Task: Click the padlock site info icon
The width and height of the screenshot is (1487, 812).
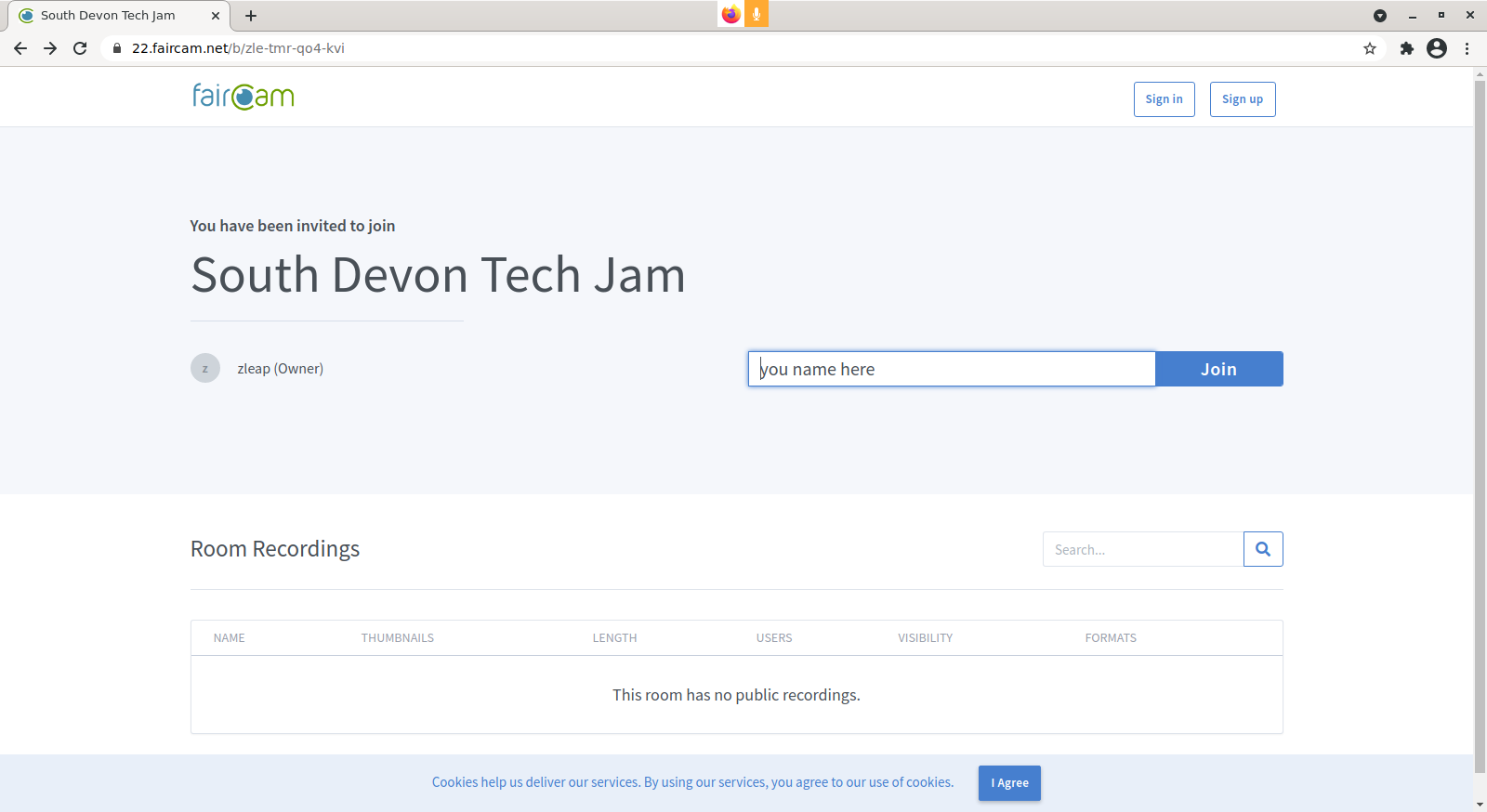Action: coord(117,48)
